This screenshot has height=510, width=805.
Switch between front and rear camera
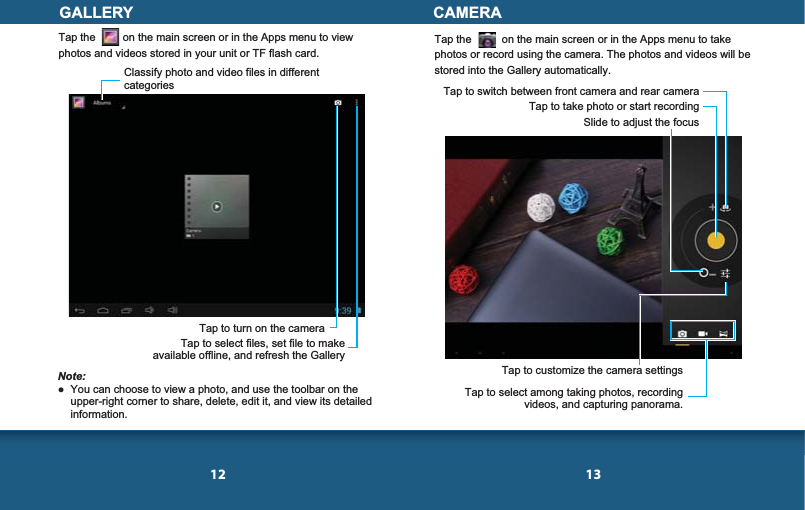coord(725,207)
